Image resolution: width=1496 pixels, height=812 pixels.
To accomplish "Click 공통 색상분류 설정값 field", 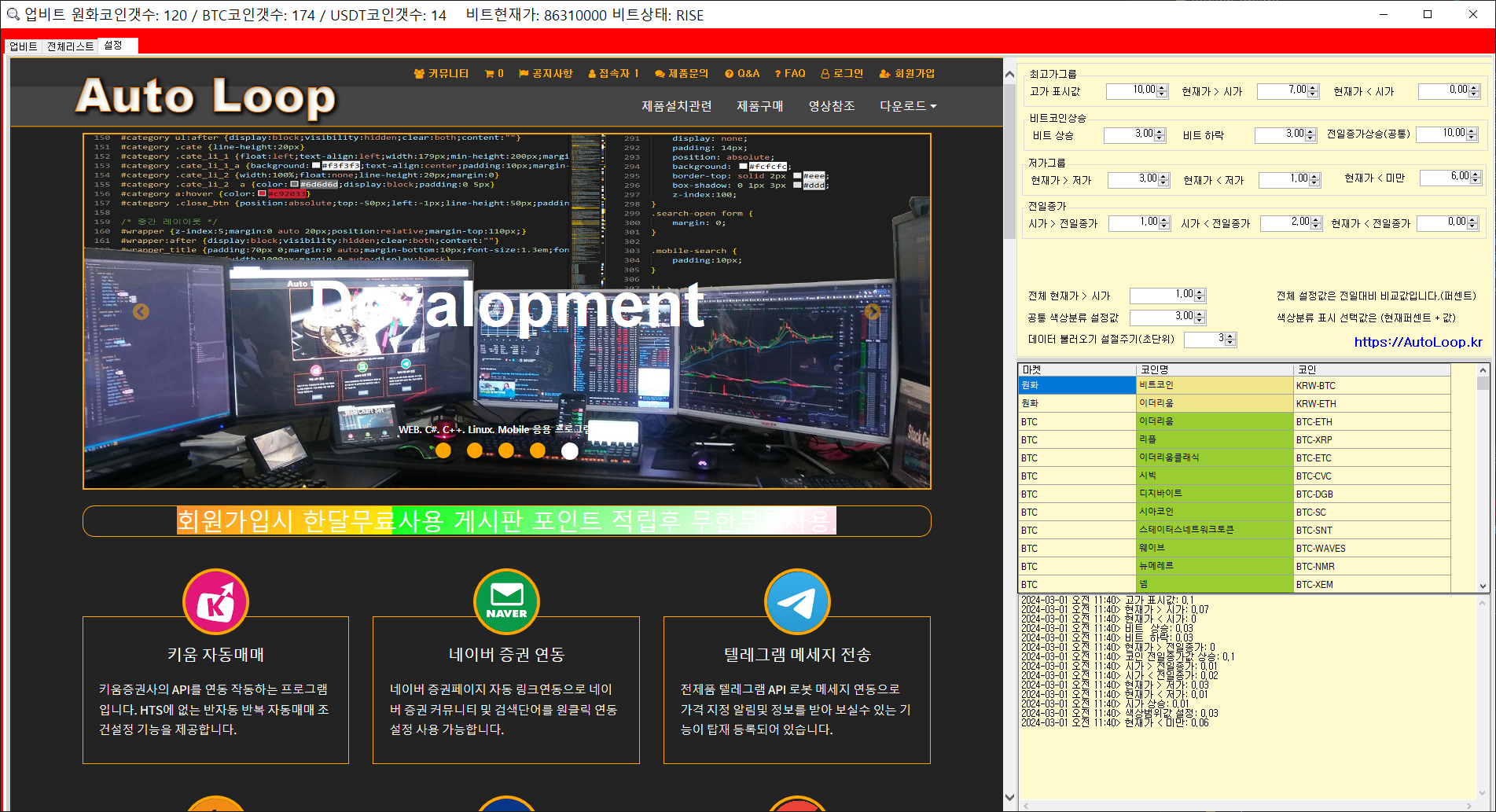I will (1167, 318).
